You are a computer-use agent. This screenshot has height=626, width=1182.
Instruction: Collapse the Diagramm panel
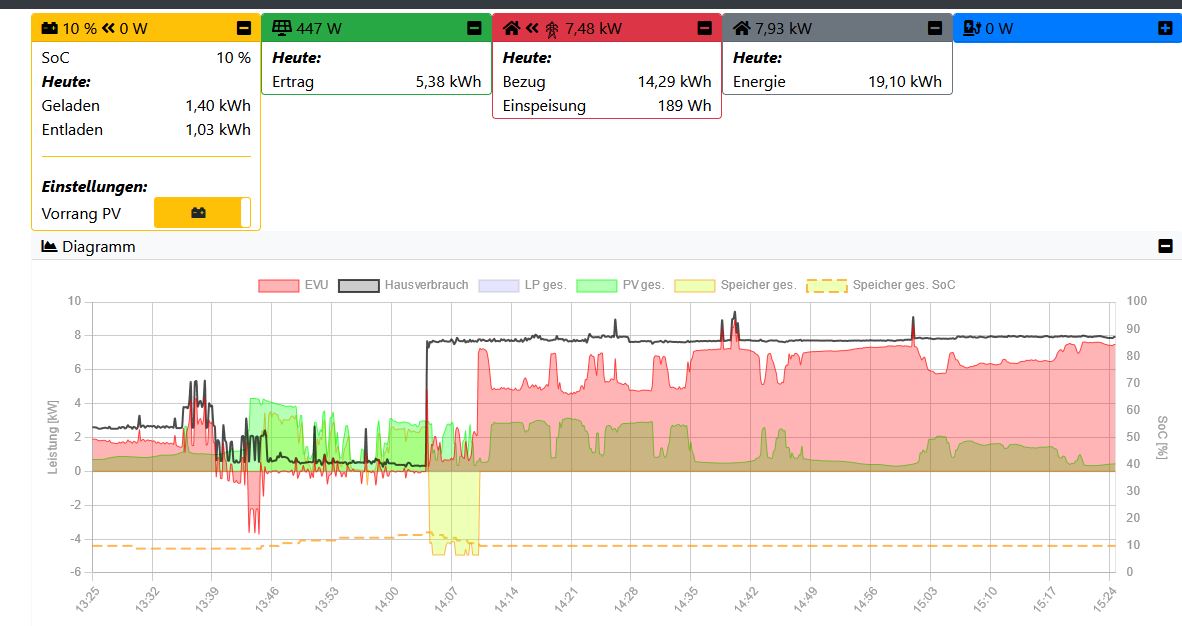[x=1164, y=246]
